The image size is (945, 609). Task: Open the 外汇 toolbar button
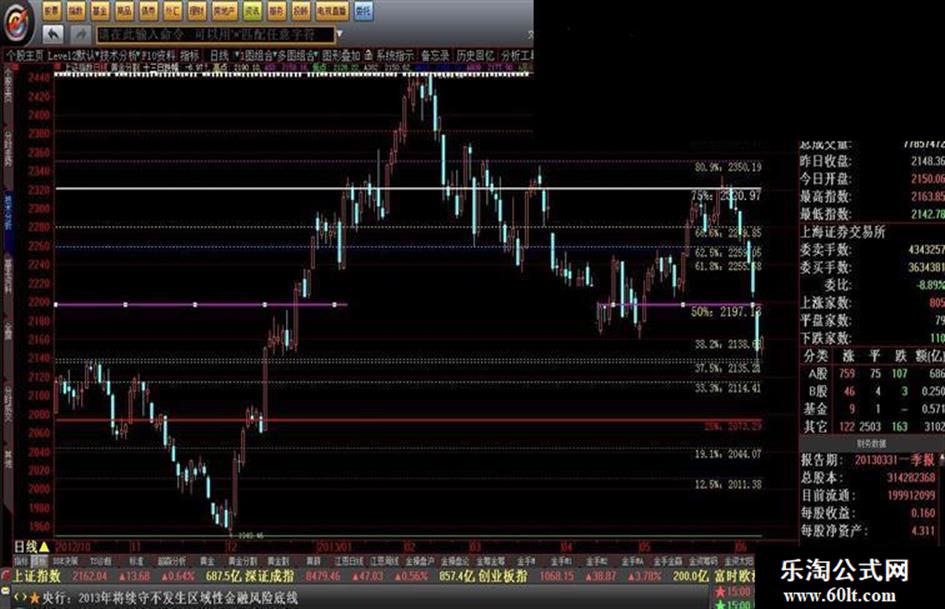tap(172, 10)
